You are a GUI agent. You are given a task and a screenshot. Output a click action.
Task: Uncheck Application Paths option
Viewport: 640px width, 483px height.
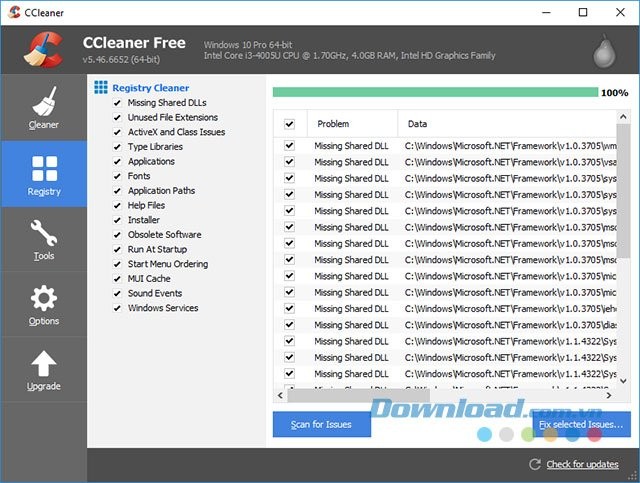[117, 191]
